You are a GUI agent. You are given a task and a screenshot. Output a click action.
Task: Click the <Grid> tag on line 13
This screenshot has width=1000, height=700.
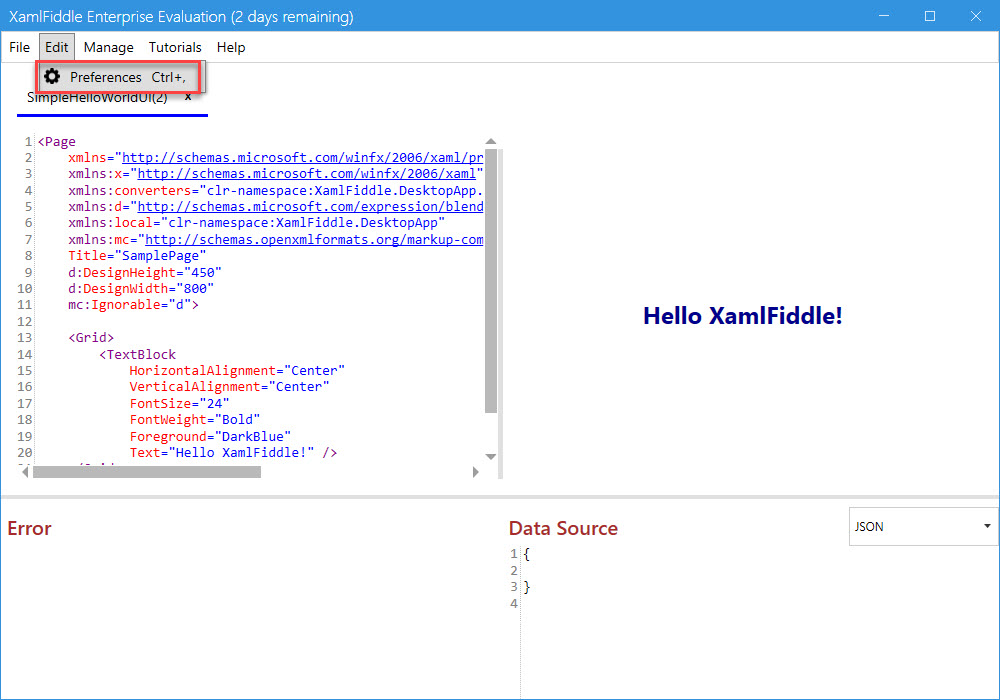pyautogui.click(x=91, y=337)
